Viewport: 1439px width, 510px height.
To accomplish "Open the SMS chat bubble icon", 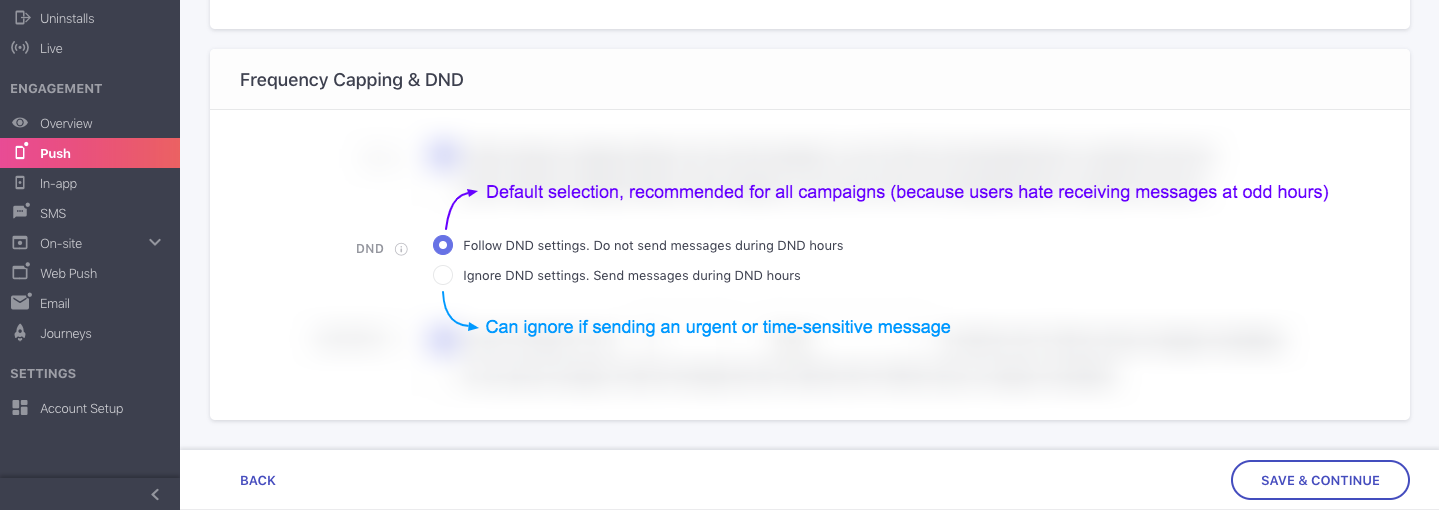I will pyautogui.click(x=20, y=212).
